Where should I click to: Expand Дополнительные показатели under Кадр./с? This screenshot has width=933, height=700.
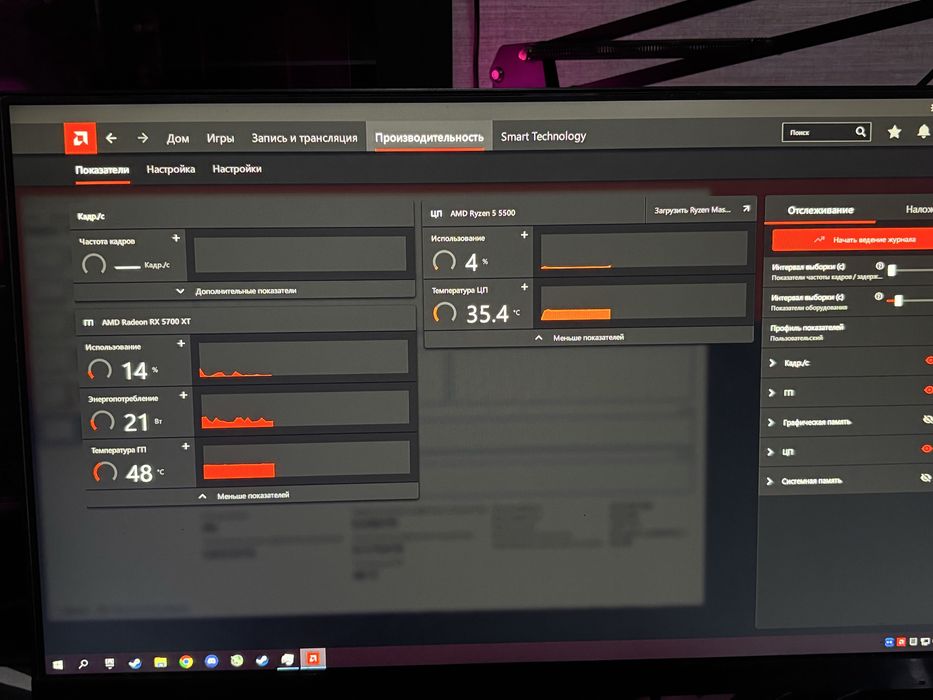tap(245, 291)
